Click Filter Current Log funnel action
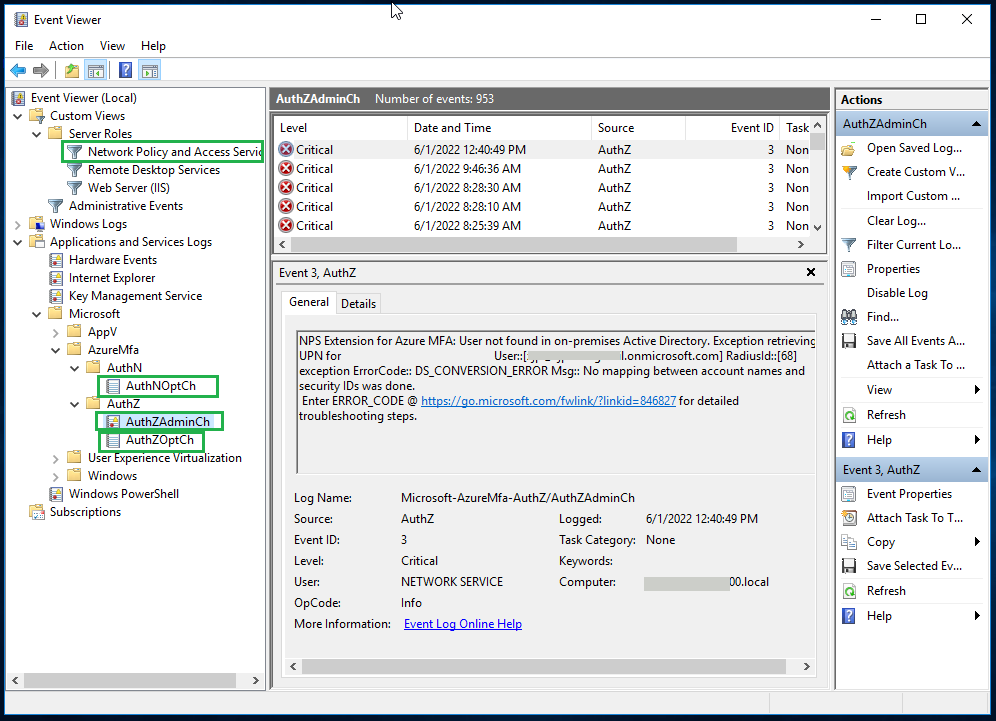996x721 pixels. (913, 245)
